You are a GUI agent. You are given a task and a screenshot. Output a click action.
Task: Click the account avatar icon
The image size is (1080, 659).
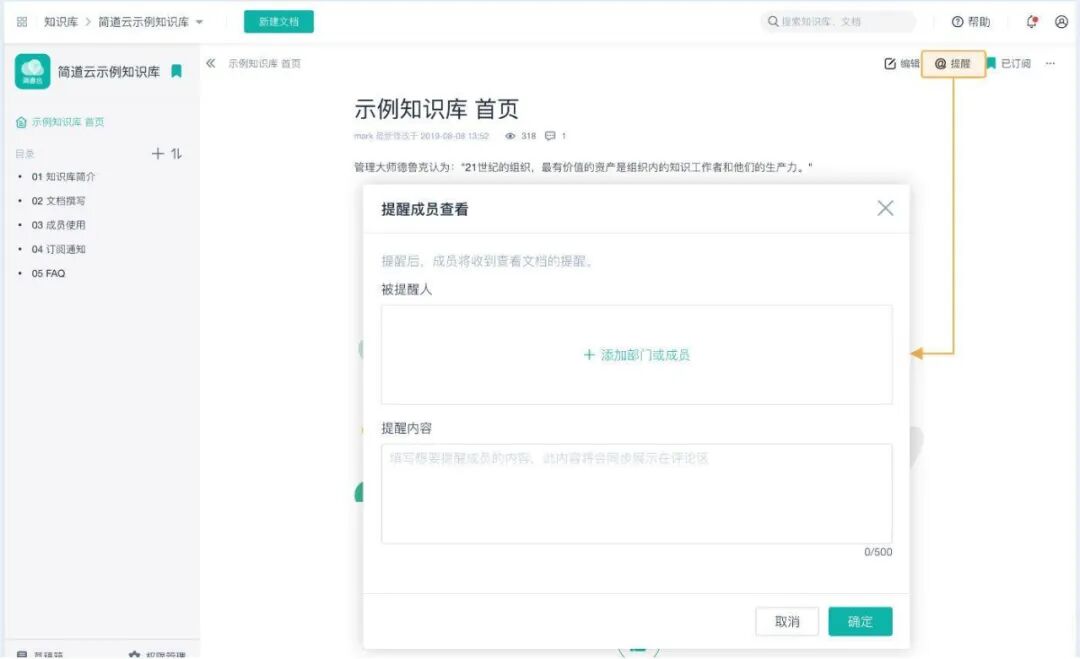point(1063,21)
